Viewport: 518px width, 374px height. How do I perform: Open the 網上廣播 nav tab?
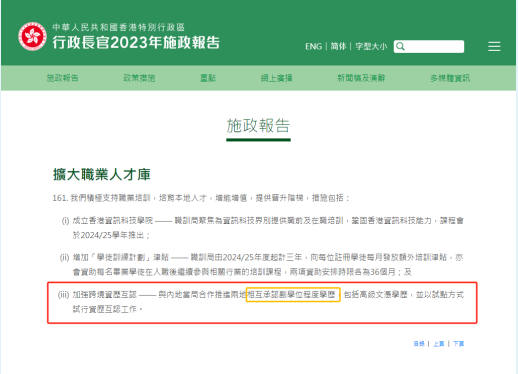tap(276, 78)
